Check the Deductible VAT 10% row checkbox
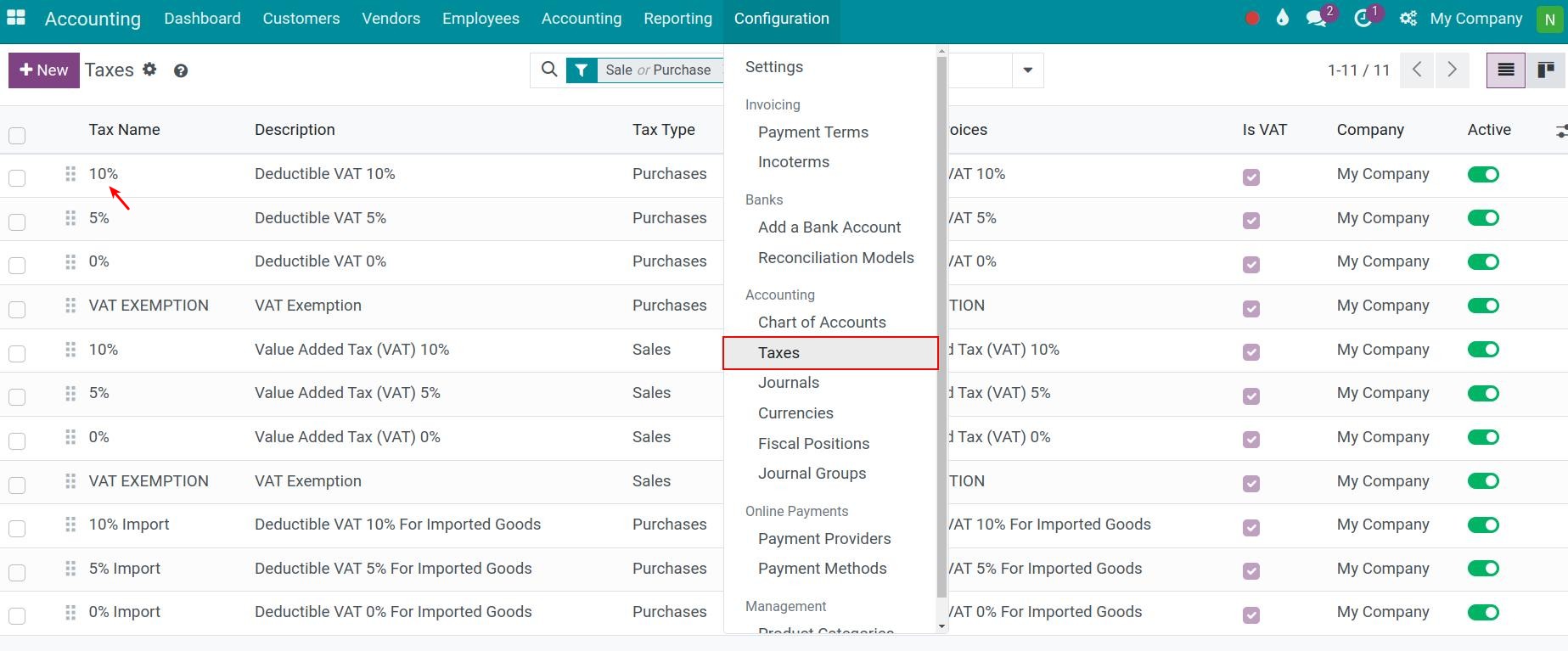The height and width of the screenshot is (651, 1568). [17, 177]
